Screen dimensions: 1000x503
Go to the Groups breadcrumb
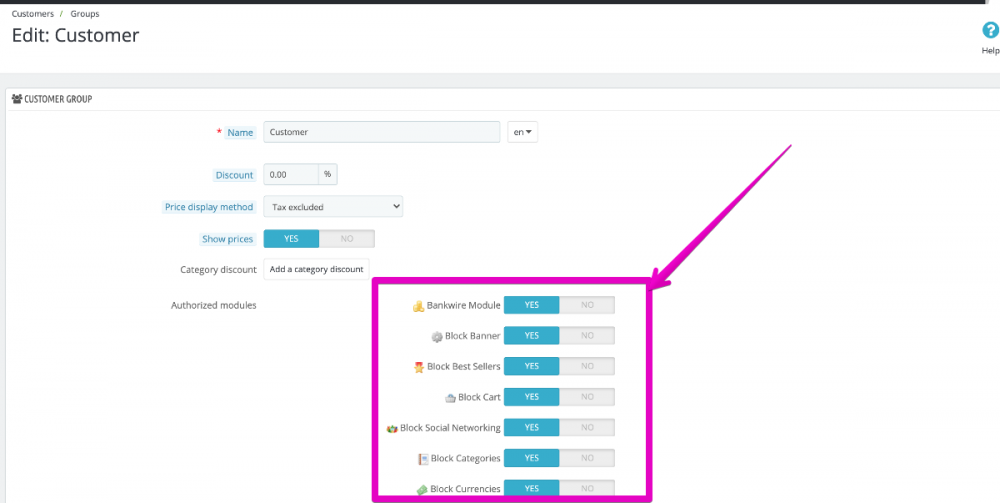[85, 14]
